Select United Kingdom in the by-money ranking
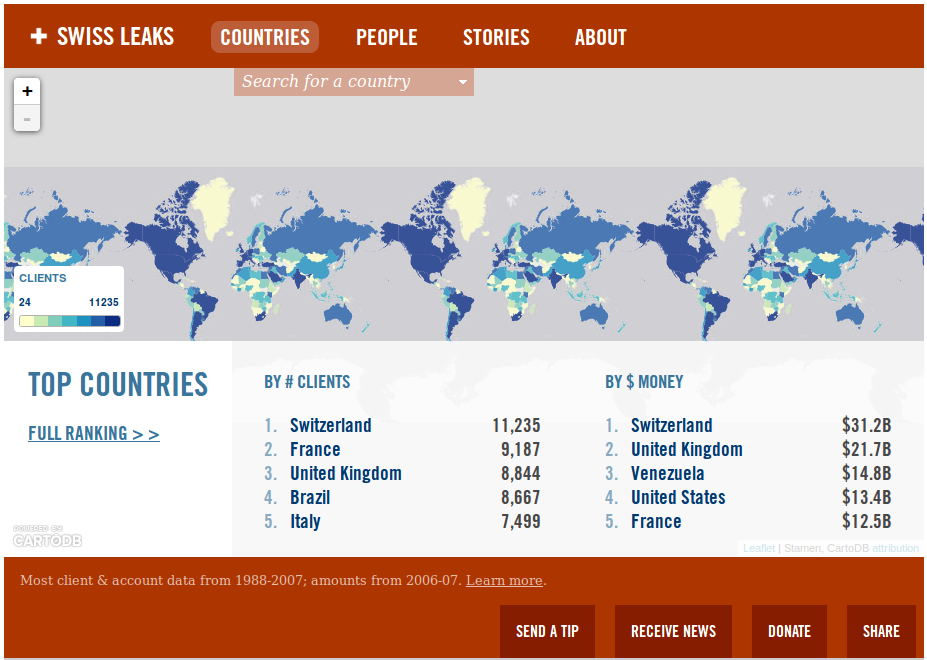 tap(687, 449)
